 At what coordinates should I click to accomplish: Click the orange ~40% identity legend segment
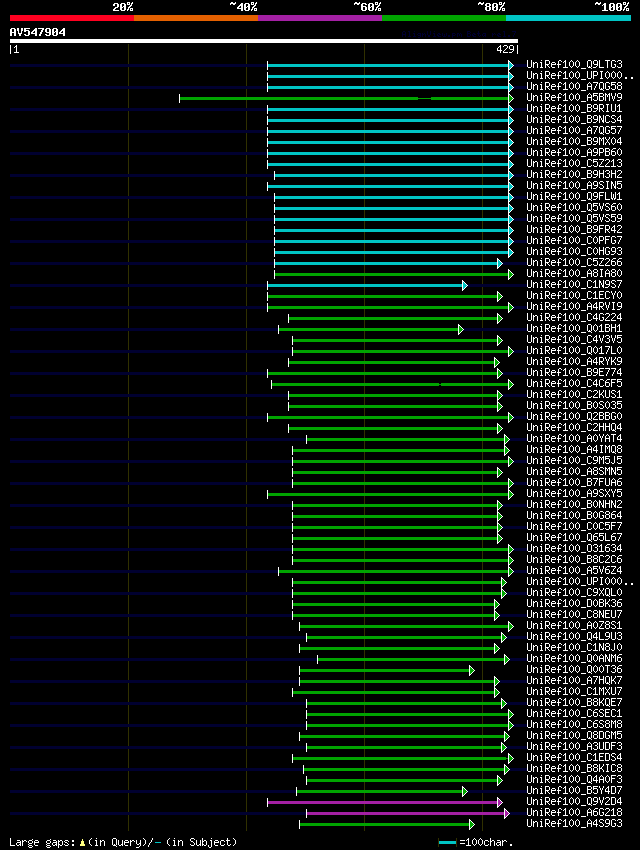click(196, 18)
